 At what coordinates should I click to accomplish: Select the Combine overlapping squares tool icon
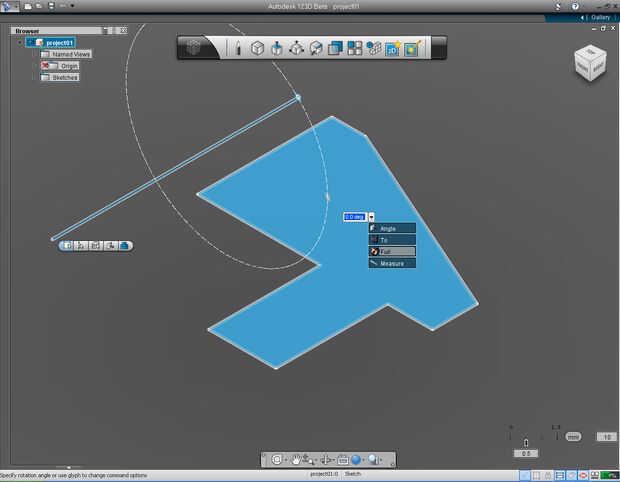(335, 48)
